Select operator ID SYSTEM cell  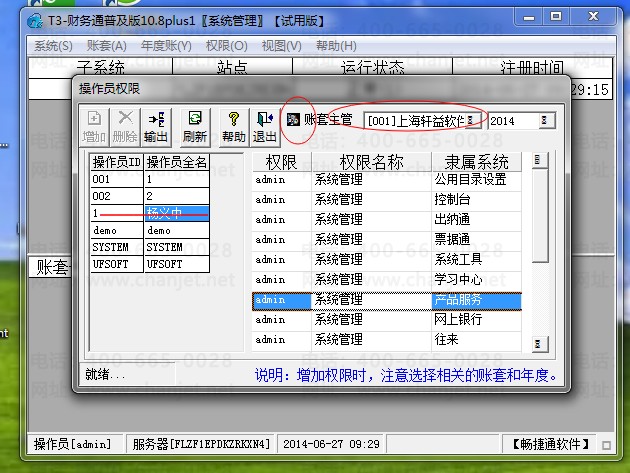[117, 247]
